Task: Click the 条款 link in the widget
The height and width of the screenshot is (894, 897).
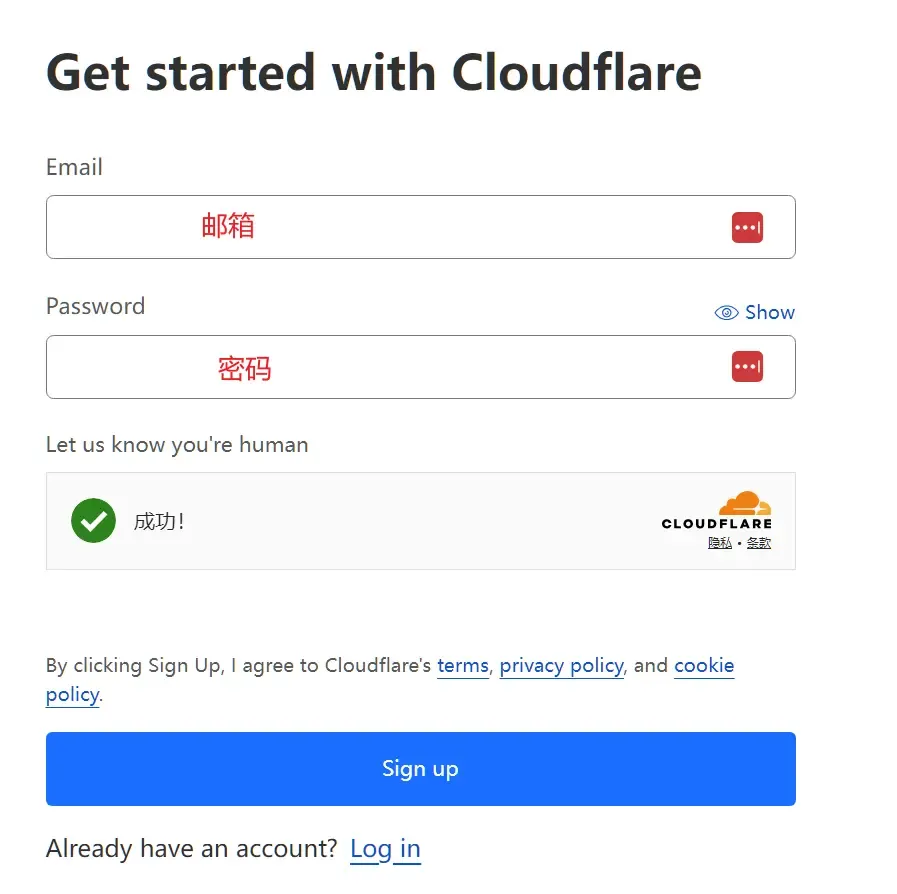Action: click(757, 541)
